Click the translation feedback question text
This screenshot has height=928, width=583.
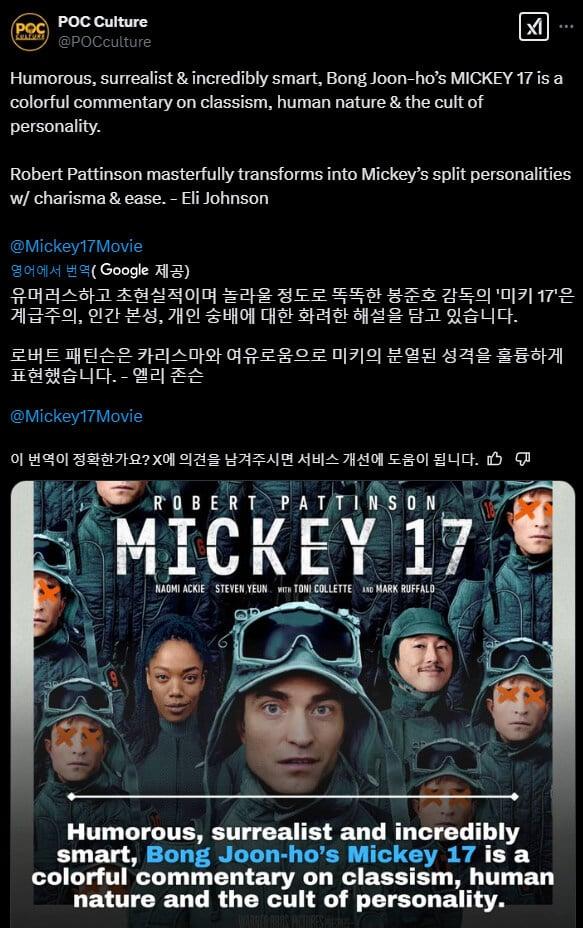(x=244, y=459)
